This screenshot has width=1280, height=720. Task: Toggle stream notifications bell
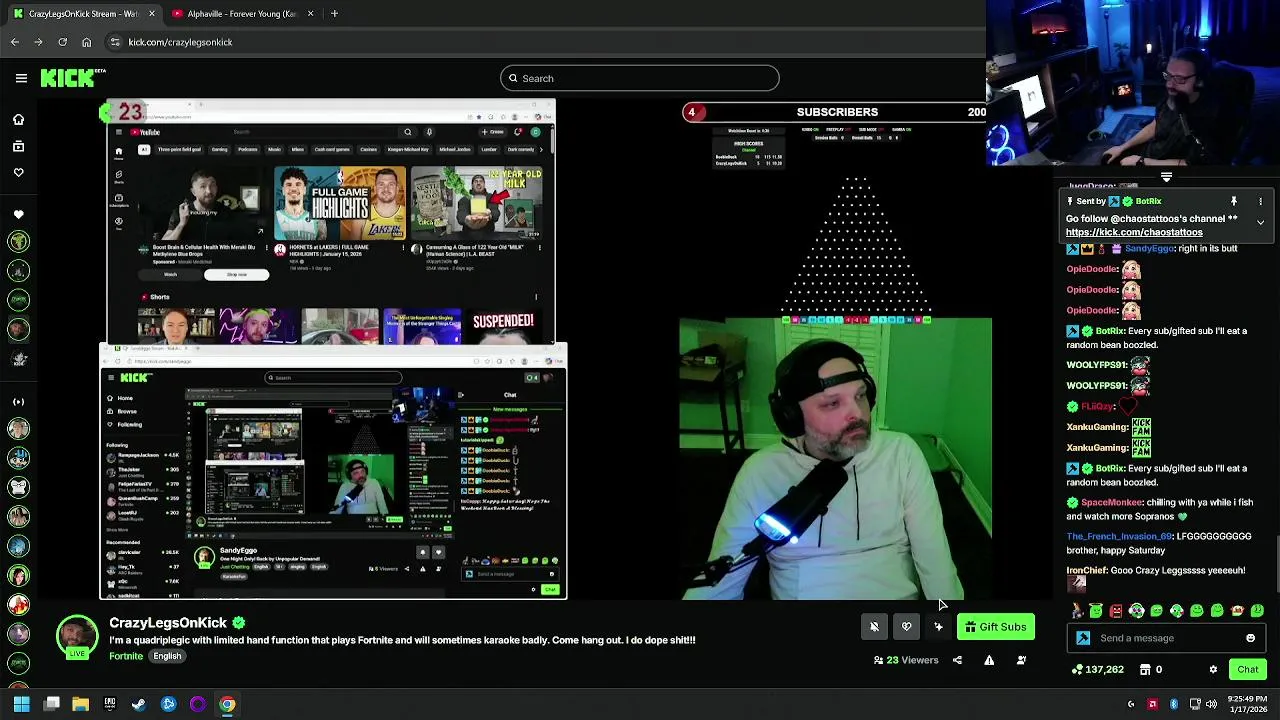coord(874,627)
